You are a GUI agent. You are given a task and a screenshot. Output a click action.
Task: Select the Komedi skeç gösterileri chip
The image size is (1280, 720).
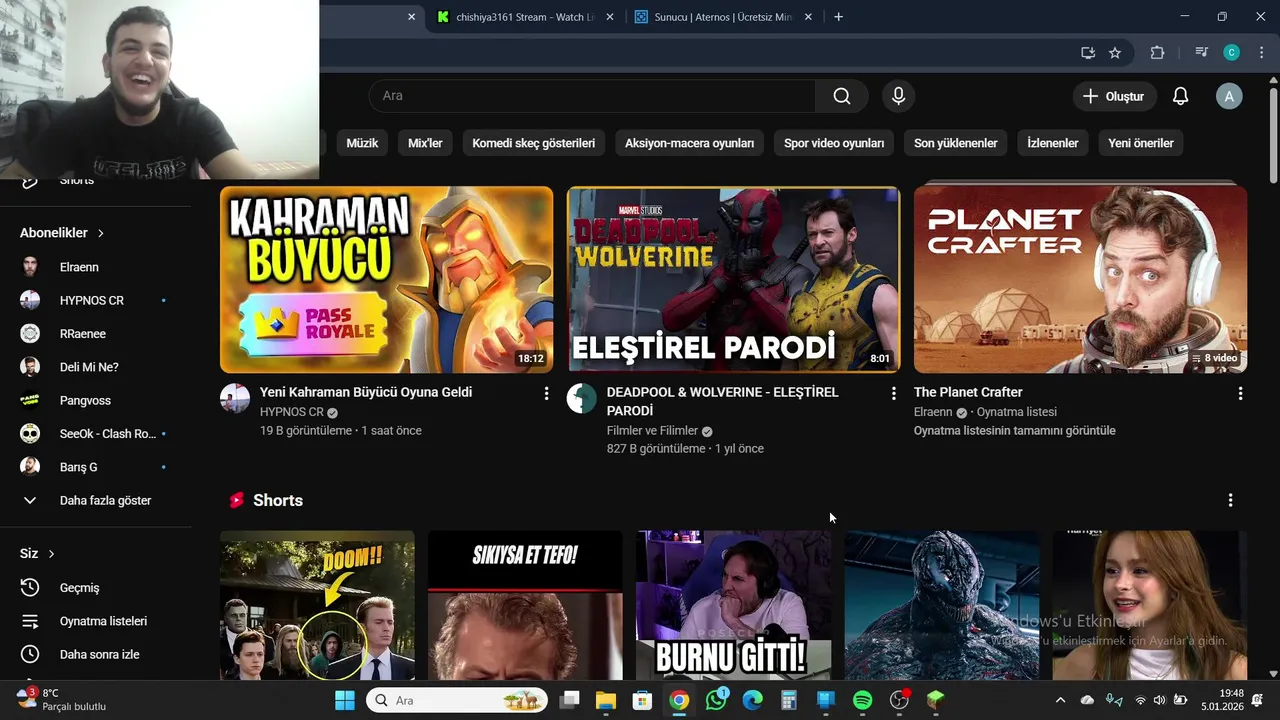pos(533,143)
